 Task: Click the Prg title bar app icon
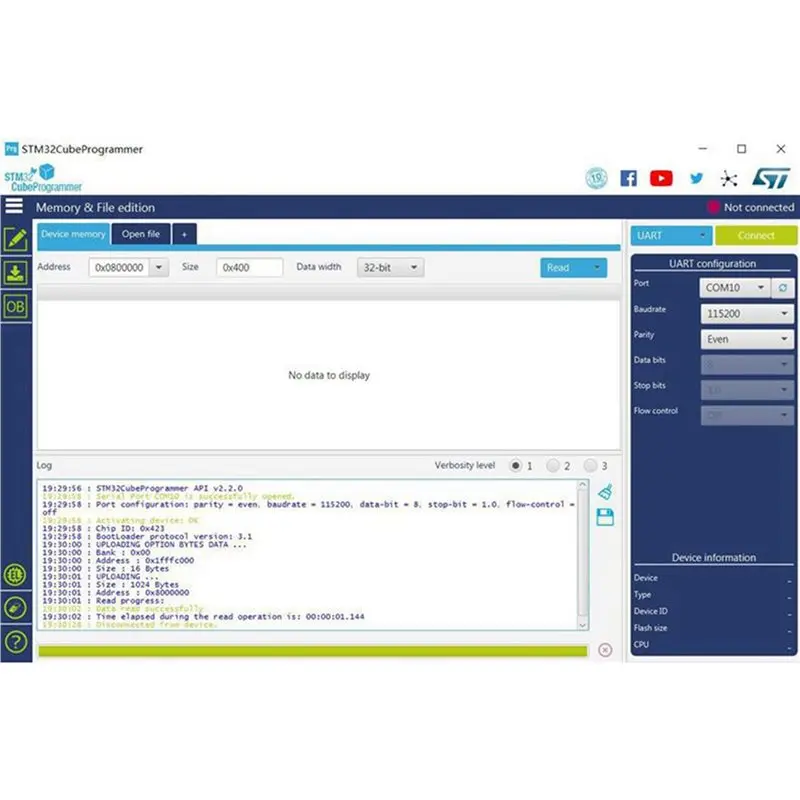click(11, 149)
